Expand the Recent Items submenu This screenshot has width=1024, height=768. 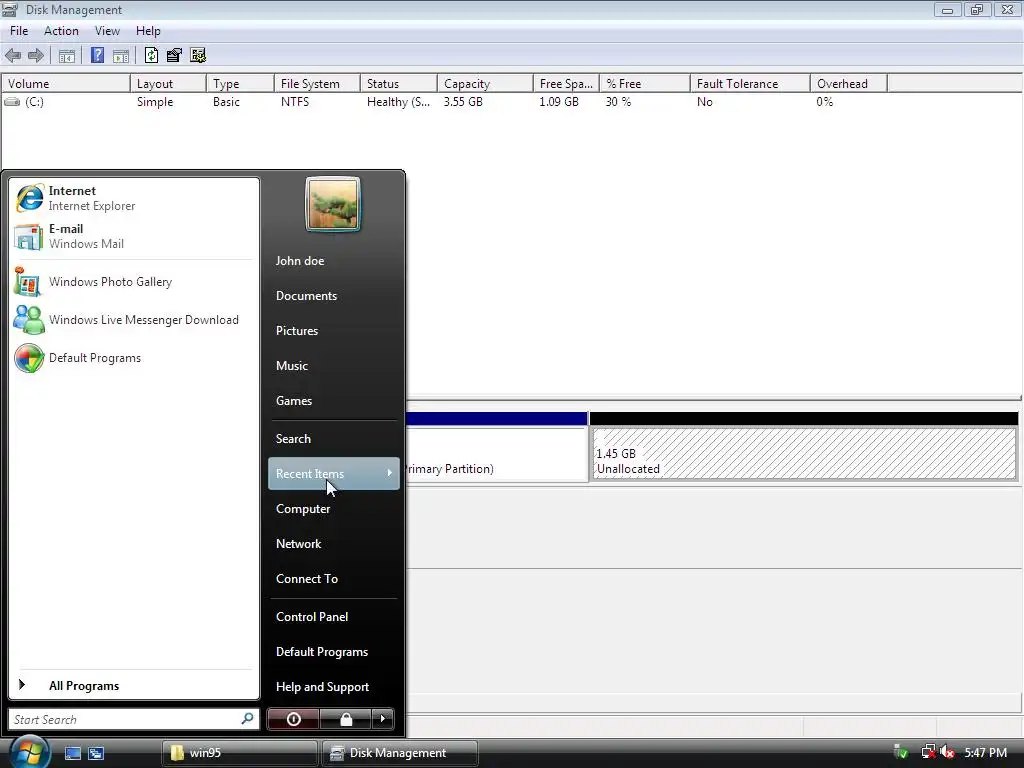(x=334, y=473)
